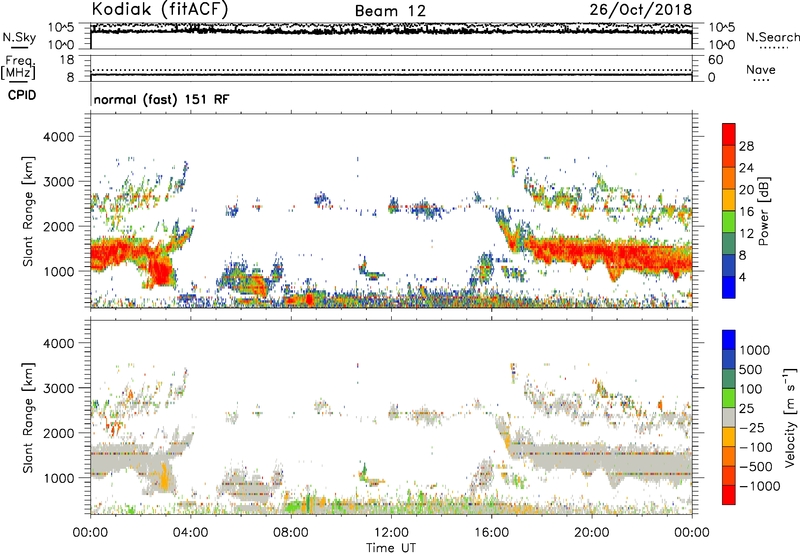Click the '20:00' time axis label
Screen dimensions: 800x554
click(x=592, y=533)
